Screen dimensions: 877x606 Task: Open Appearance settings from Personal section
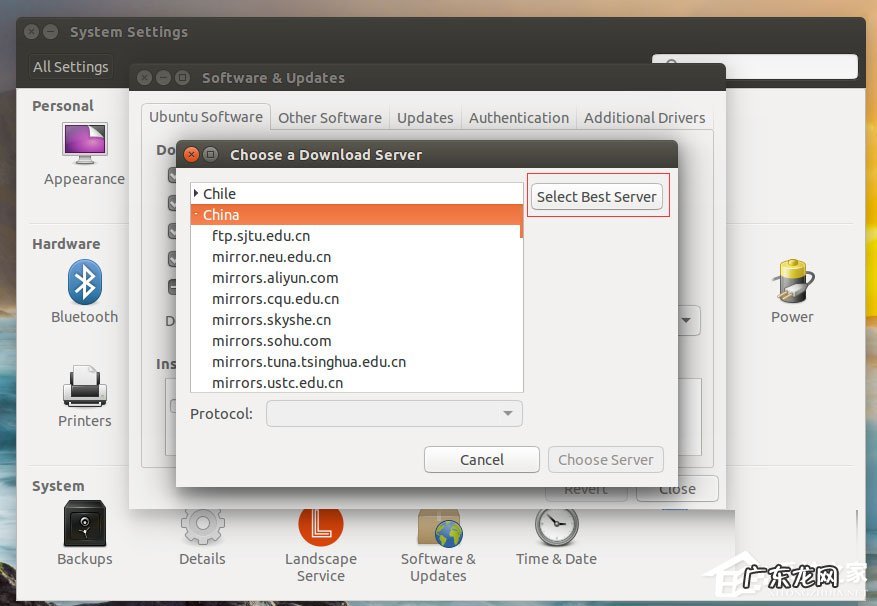coord(84,150)
